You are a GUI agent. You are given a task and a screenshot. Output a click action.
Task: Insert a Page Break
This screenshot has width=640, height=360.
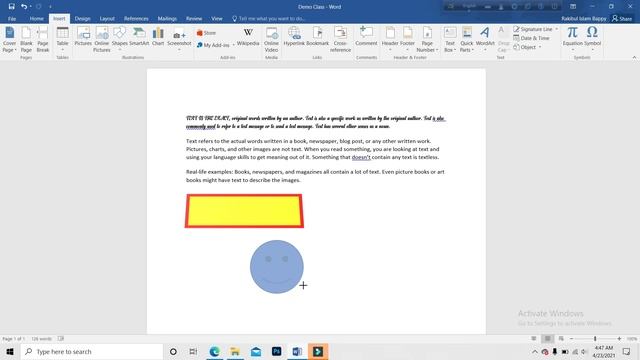(42, 40)
